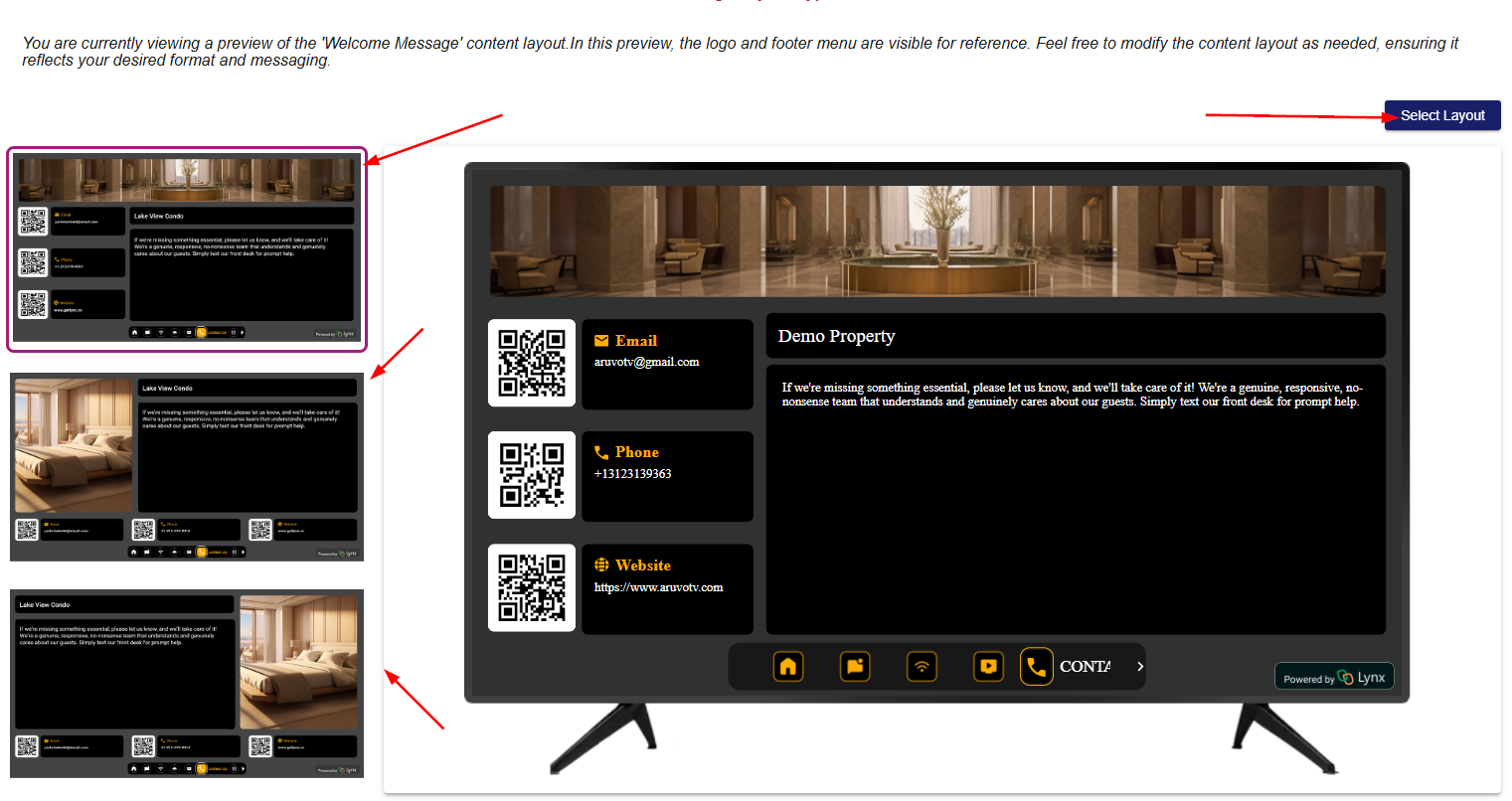Click the Powered by Lynx badge

tap(1334, 677)
